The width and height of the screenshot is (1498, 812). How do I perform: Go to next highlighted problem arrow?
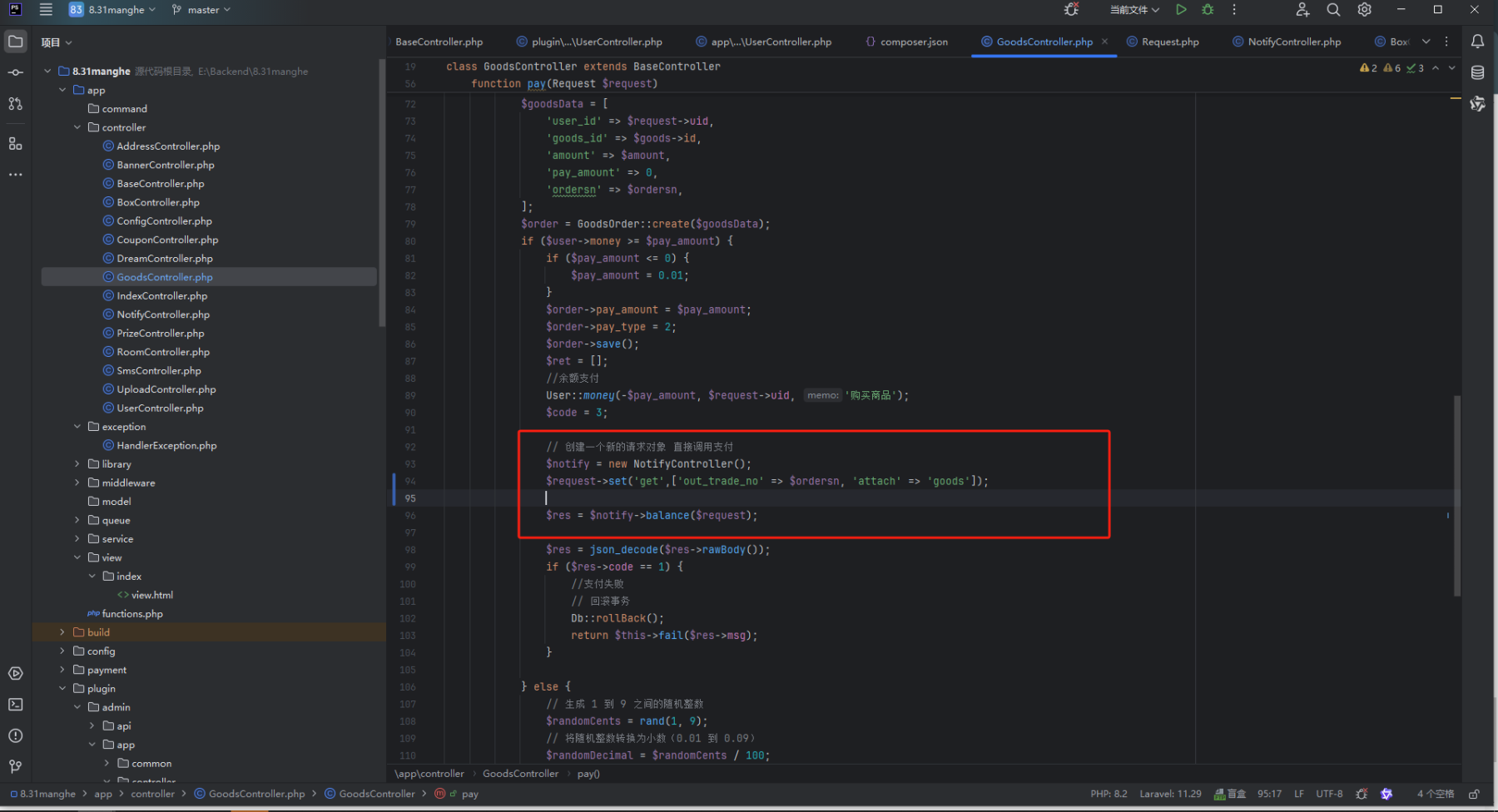pyautogui.click(x=1452, y=68)
